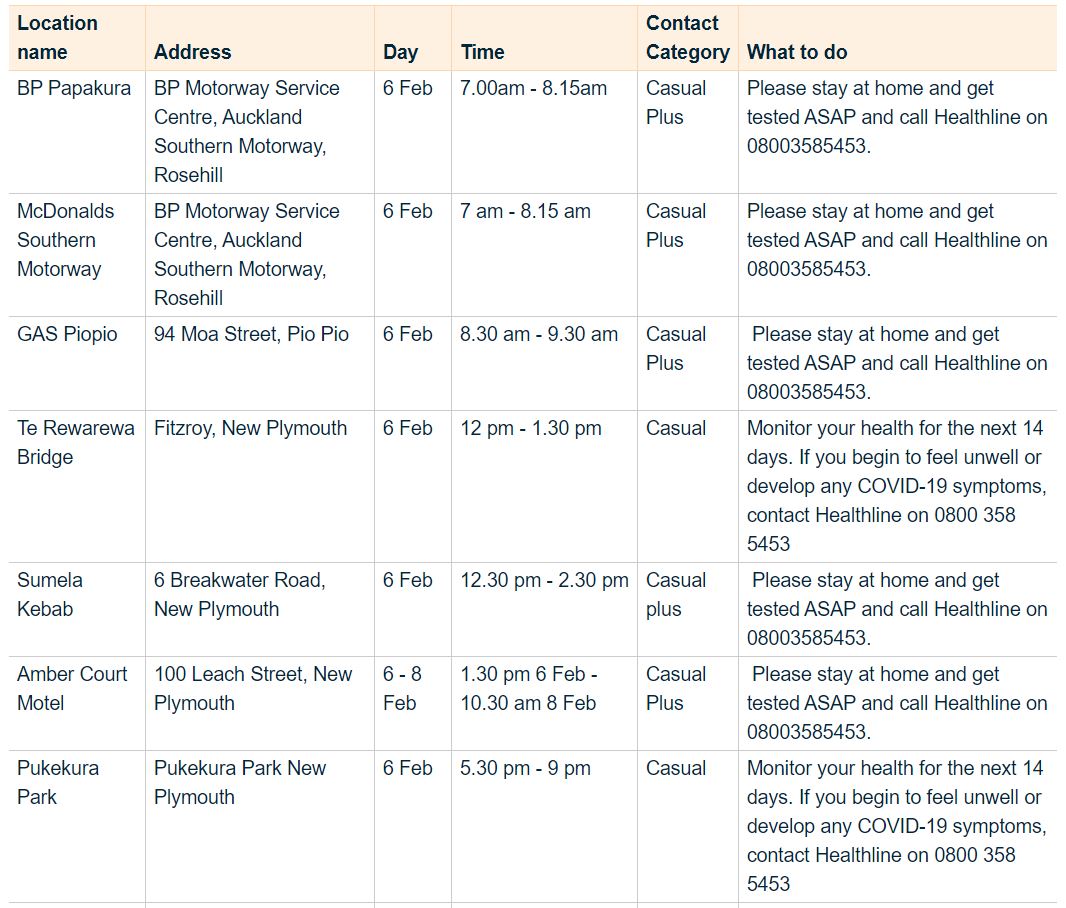
Task: Click the "5.30 pm - 9 pm" time cell
Action: point(525,768)
